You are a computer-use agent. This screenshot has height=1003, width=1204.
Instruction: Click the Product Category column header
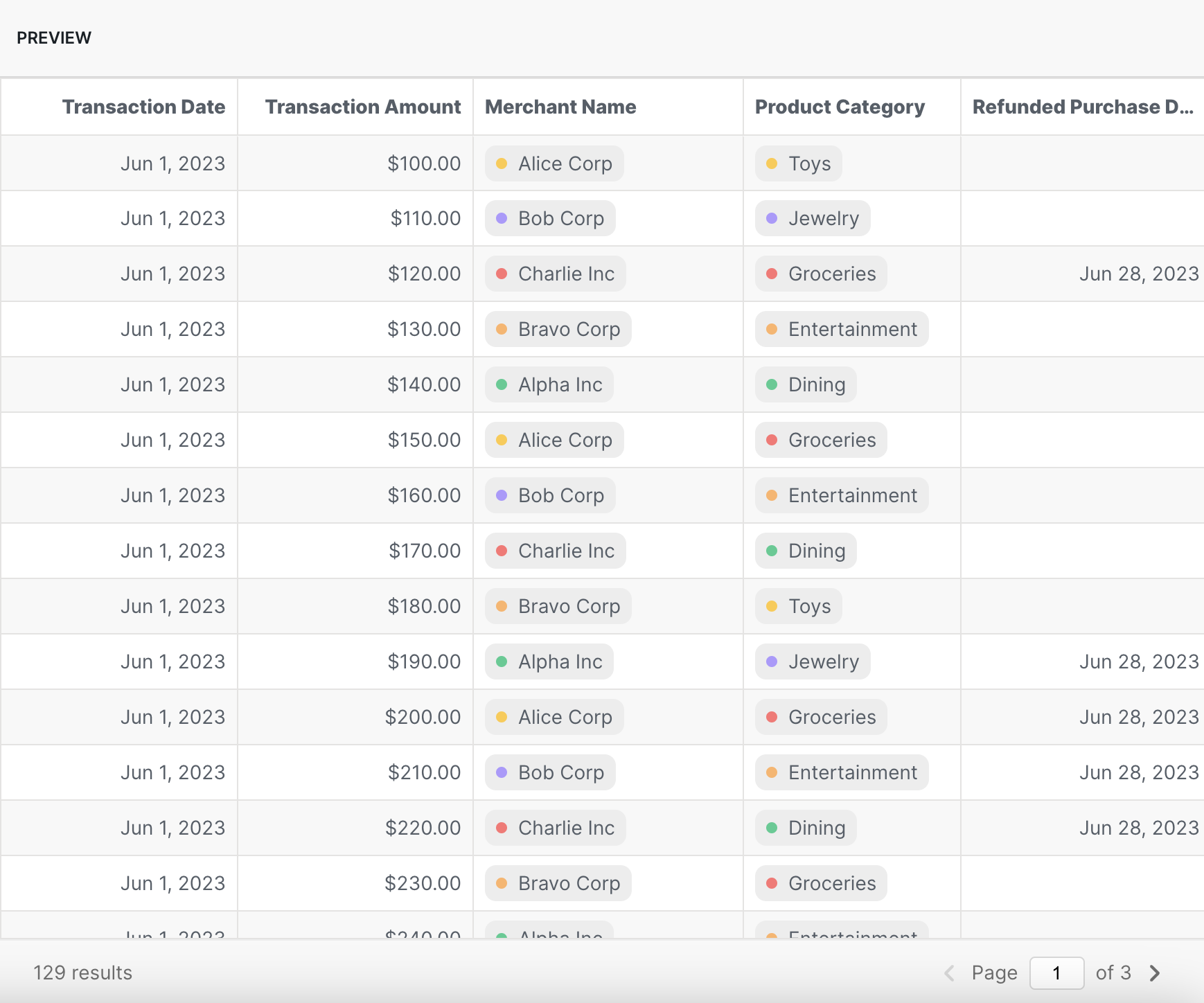(840, 107)
